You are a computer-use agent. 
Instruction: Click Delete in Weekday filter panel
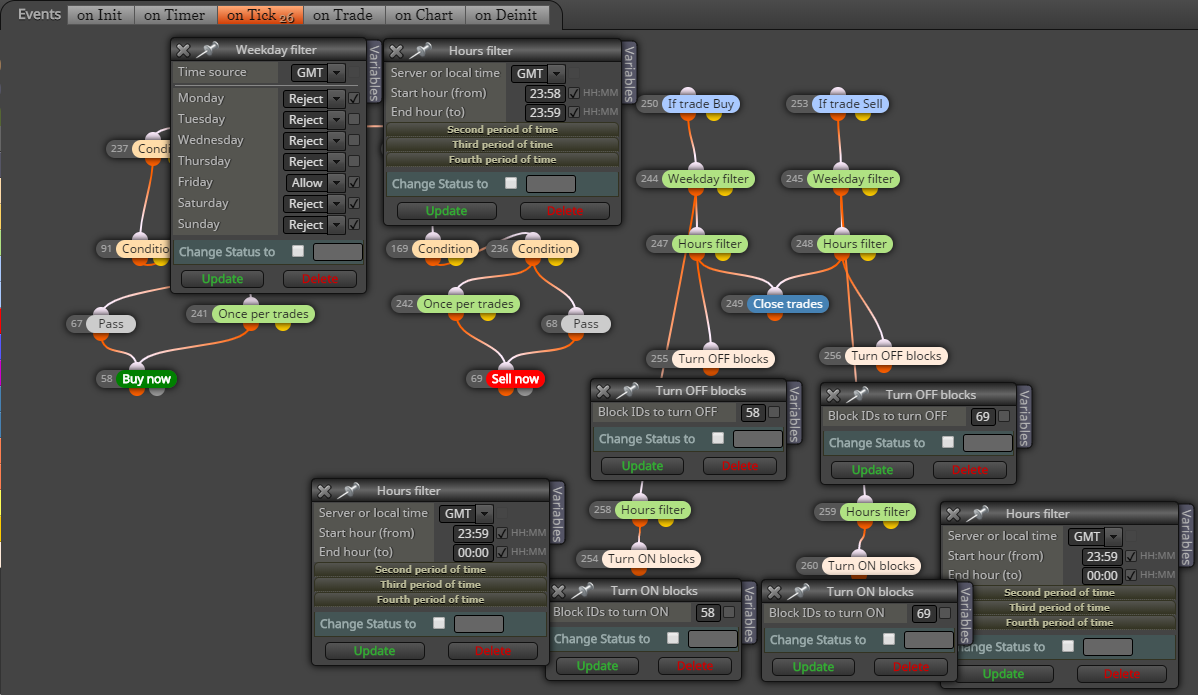pyautogui.click(x=320, y=279)
